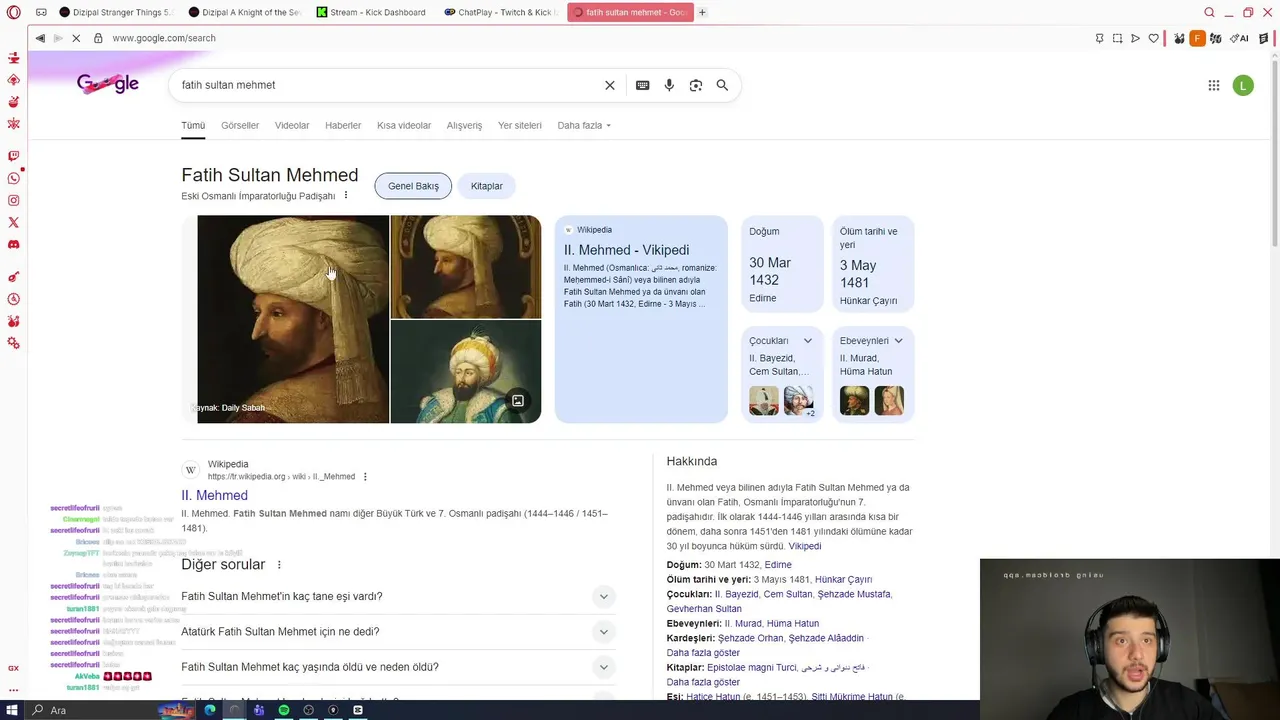
Task: Open the orange F extension icon
Action: point(1197,38)
